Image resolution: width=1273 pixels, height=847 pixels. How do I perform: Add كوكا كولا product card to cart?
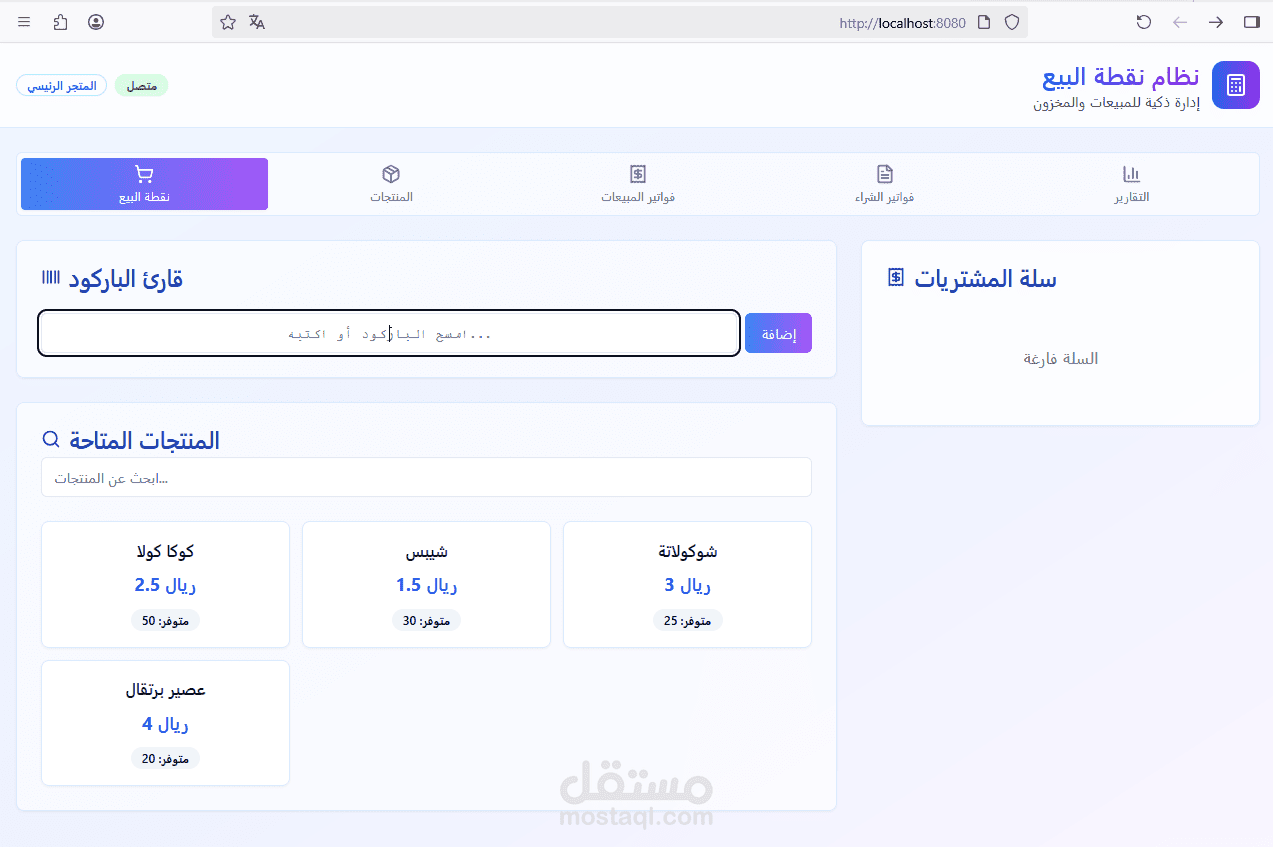tap(165, 584)
